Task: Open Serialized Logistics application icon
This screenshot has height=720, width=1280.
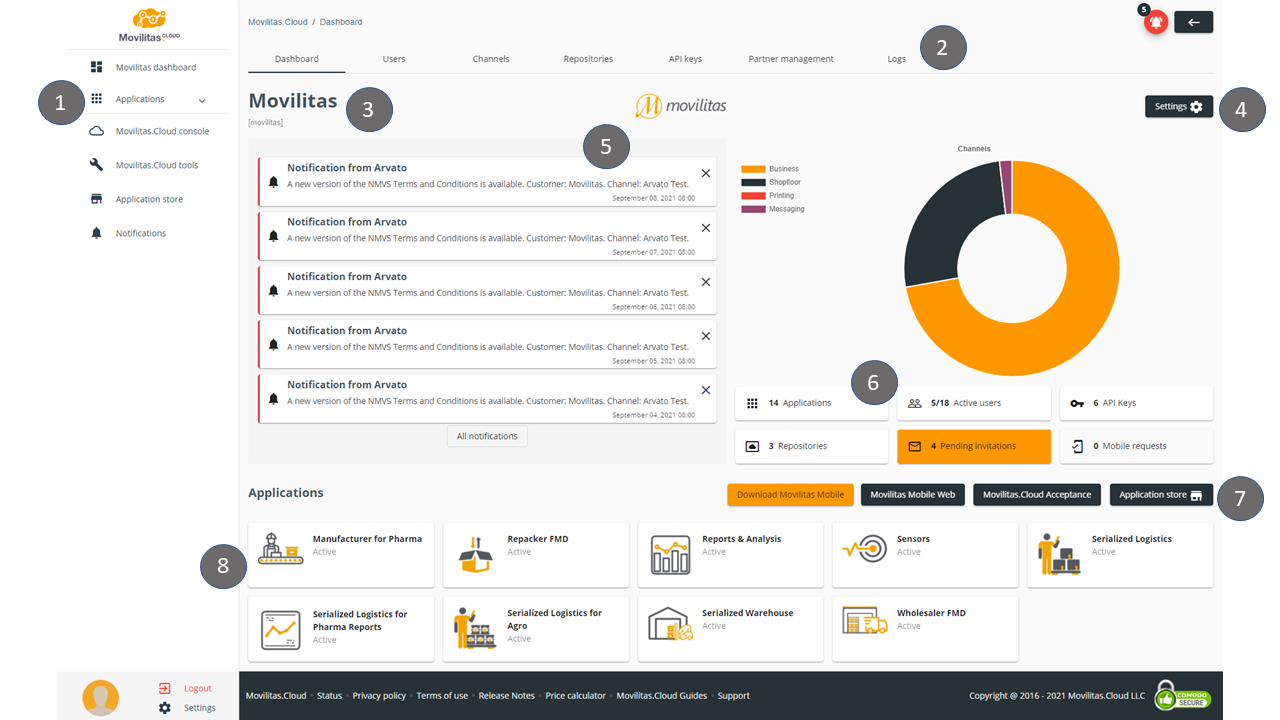Action: pyautogui.click(x=1060, y=554)
